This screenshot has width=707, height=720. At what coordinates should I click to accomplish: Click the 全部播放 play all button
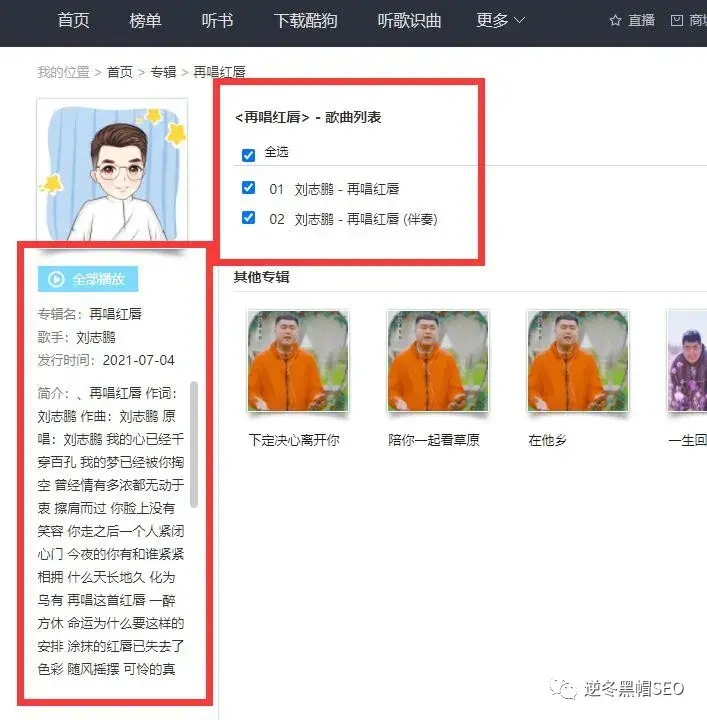click(88, 279)
